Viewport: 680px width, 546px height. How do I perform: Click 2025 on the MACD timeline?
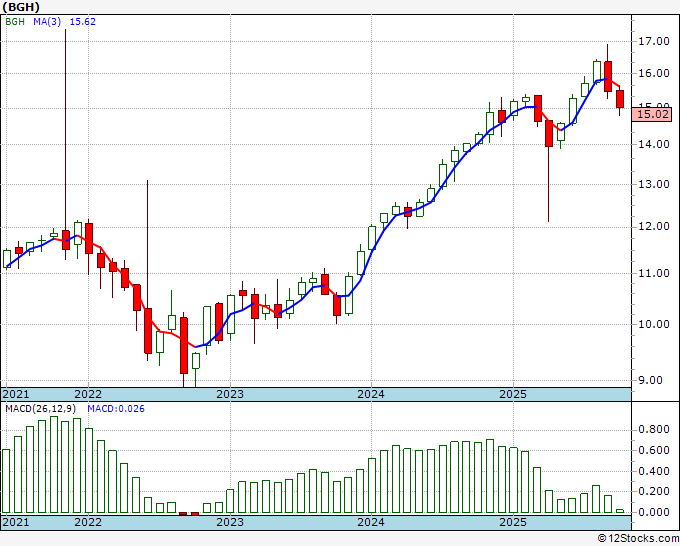[x=513, y=522]
